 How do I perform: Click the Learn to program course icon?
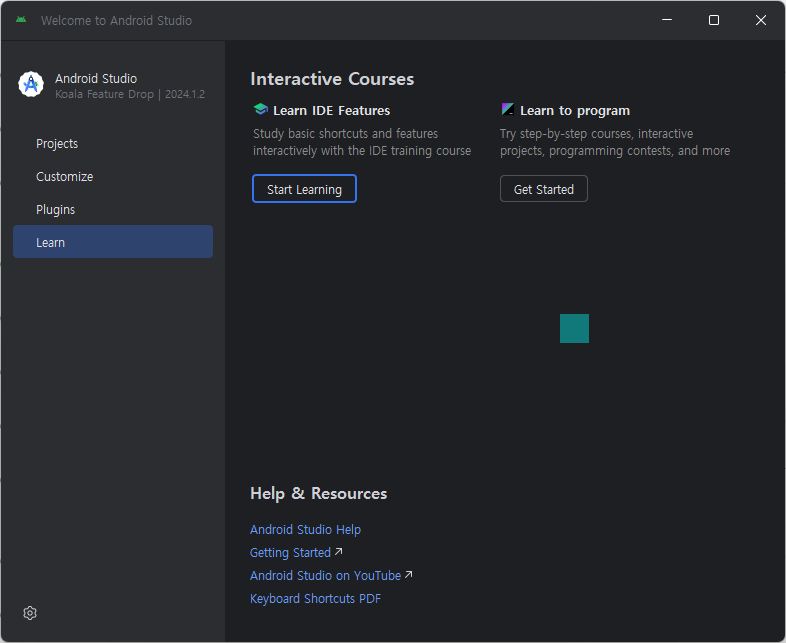(x=508, y=110)
